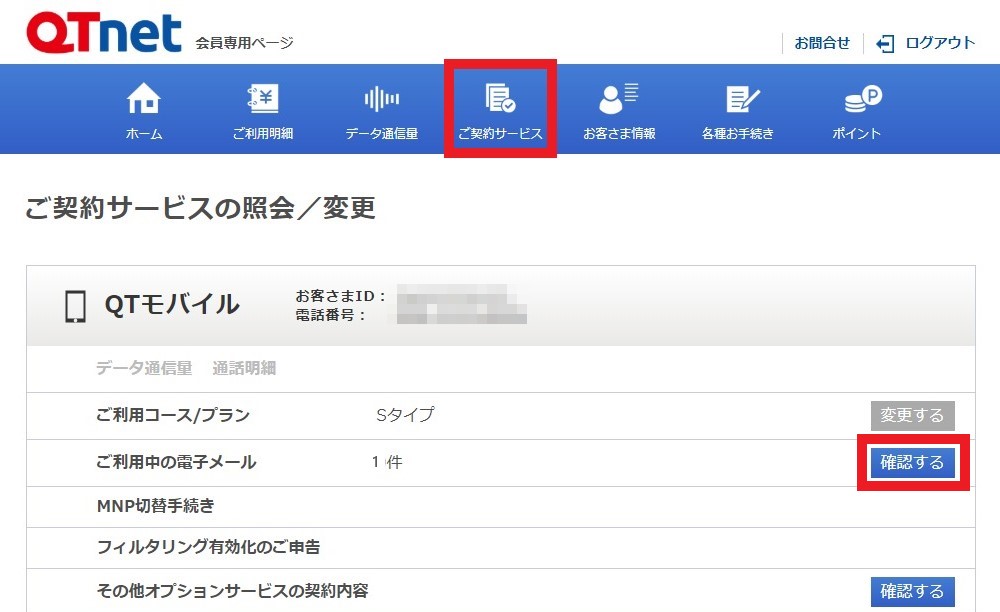Open the 通話明細 link
Image resolution: width=1000 pixels, height=612 pixels.
click(x=244, y=368)
